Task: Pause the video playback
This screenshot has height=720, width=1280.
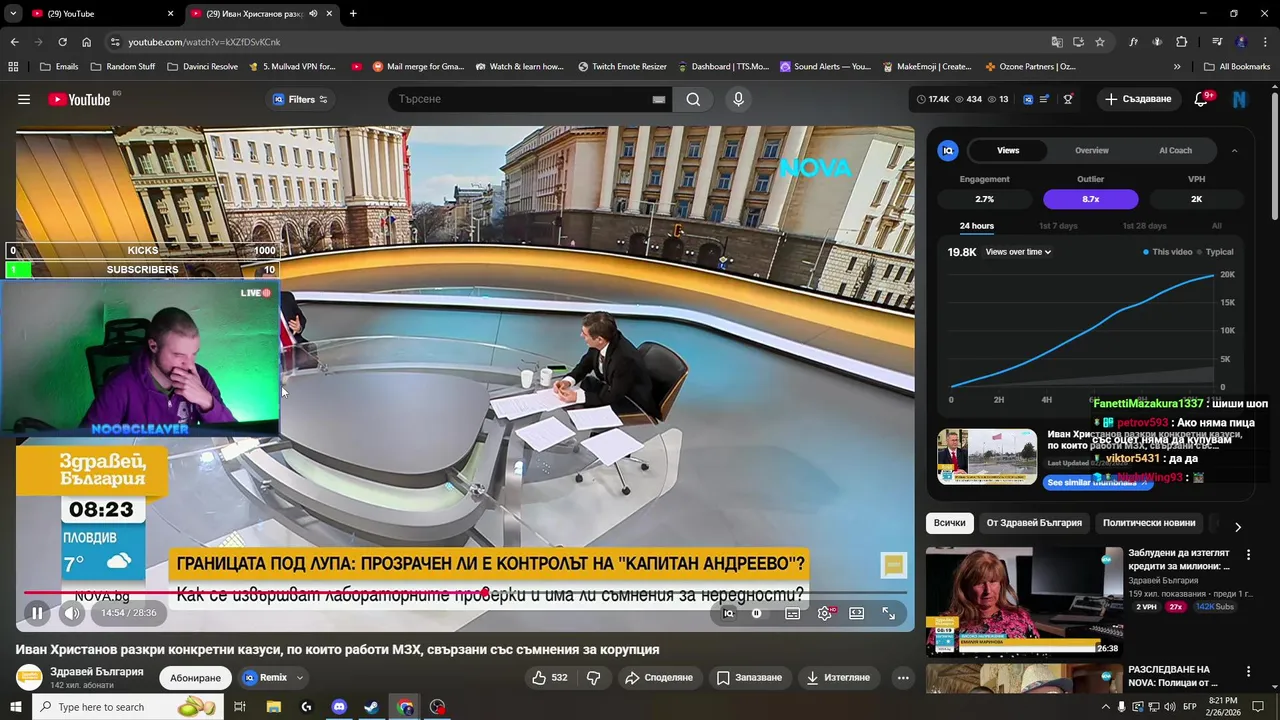Action: [x=37, y=613]
